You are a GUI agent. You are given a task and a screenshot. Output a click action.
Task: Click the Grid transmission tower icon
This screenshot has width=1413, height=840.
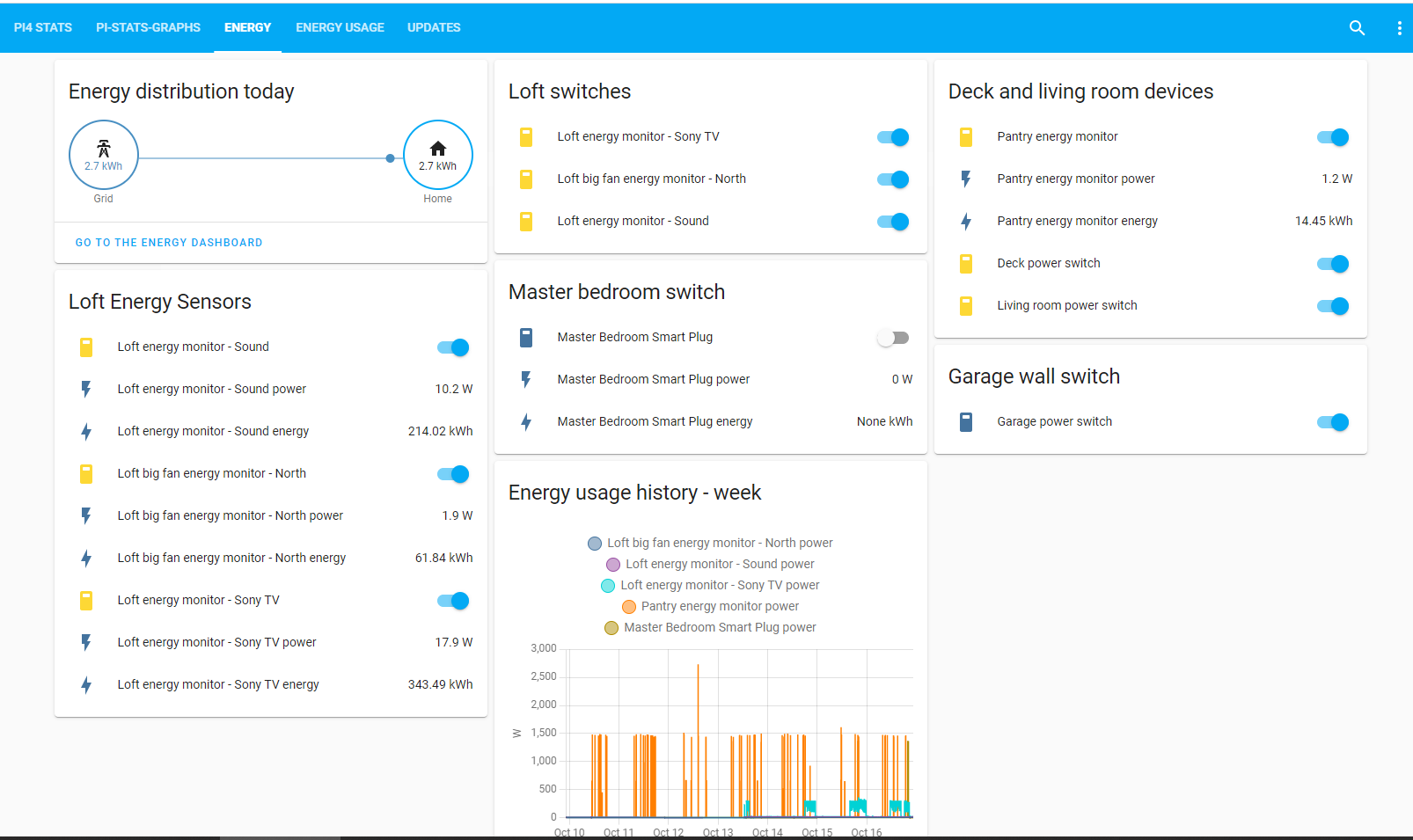(104, 148)
